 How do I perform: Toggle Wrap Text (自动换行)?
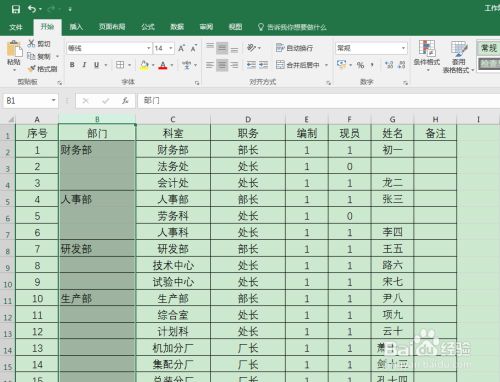click(295, 48)
